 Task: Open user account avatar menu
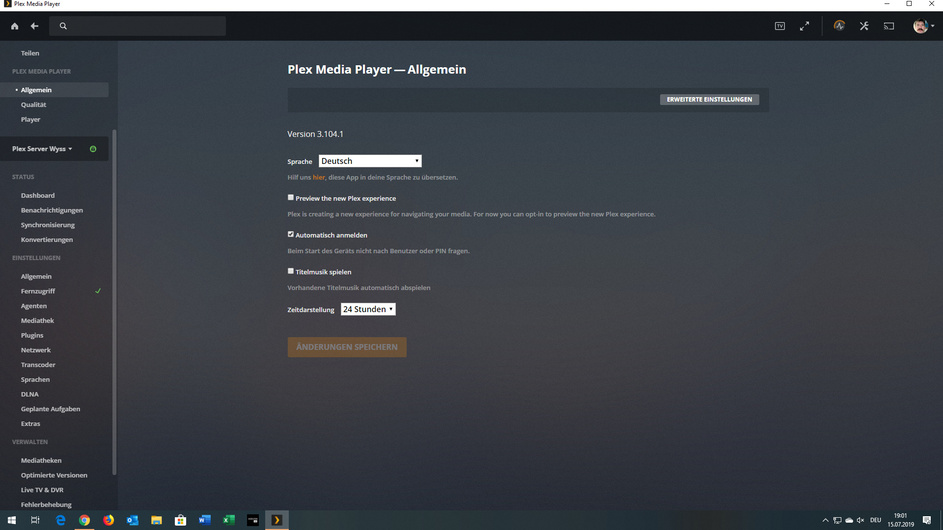pyautogui.click(x=923, y=26)
